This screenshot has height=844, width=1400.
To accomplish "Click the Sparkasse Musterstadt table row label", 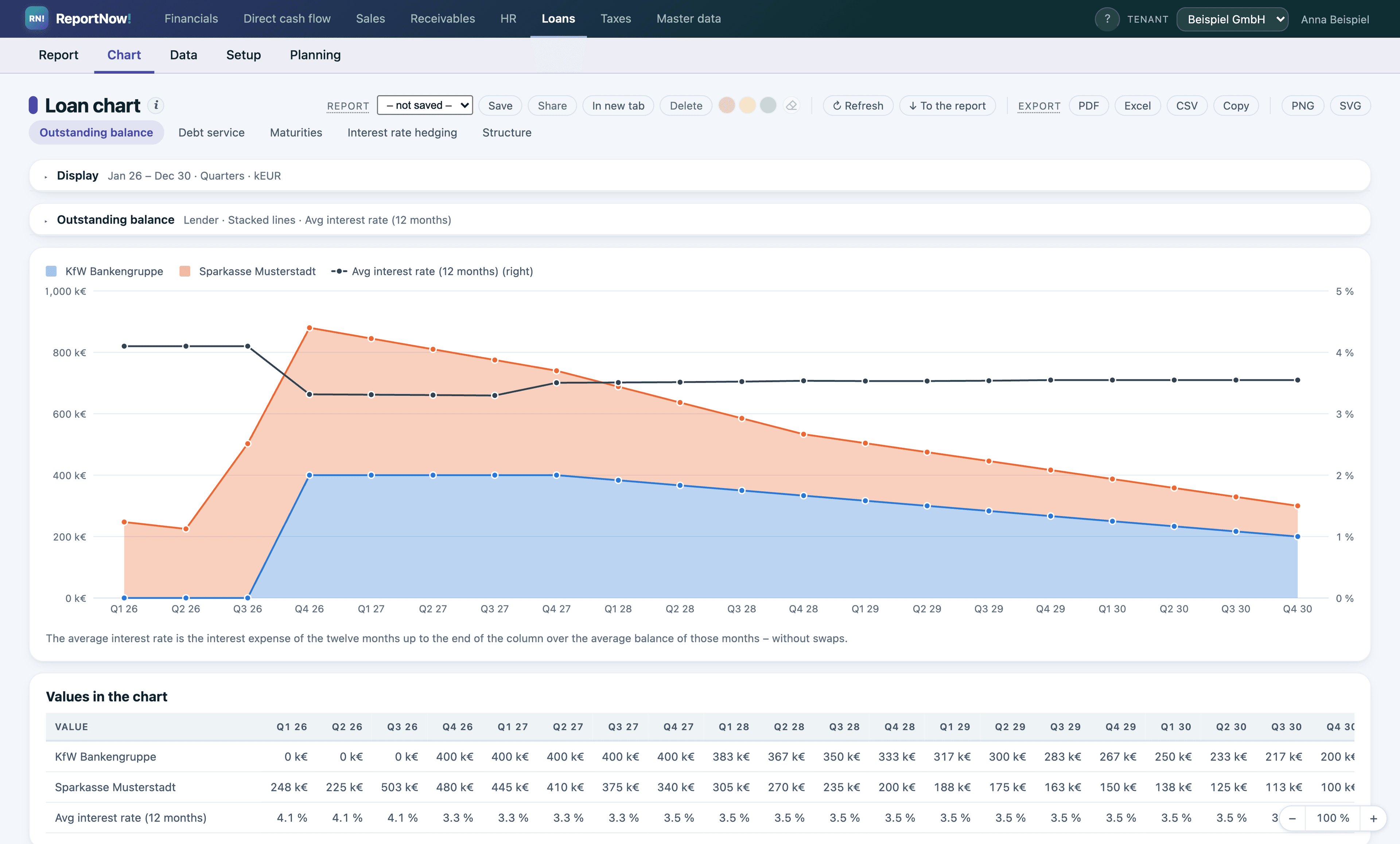I will [115, 787].
